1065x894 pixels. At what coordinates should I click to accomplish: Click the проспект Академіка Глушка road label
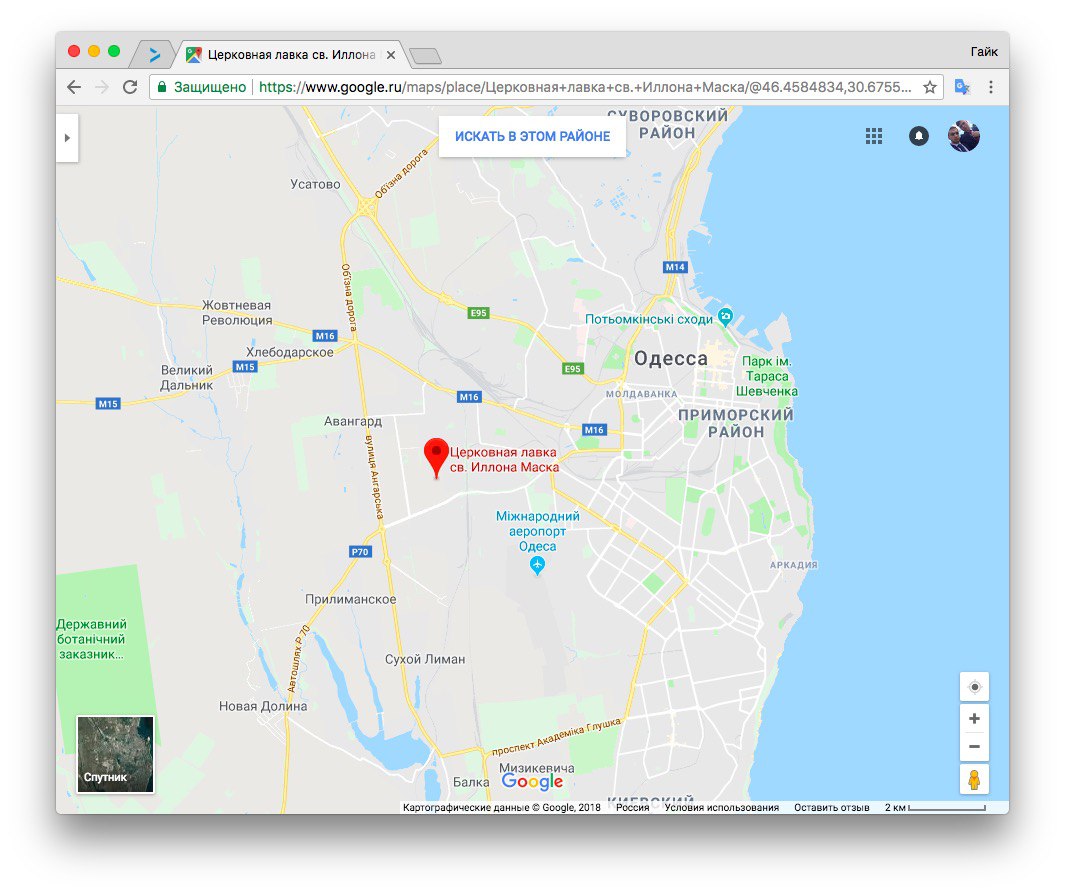[556, 737]
